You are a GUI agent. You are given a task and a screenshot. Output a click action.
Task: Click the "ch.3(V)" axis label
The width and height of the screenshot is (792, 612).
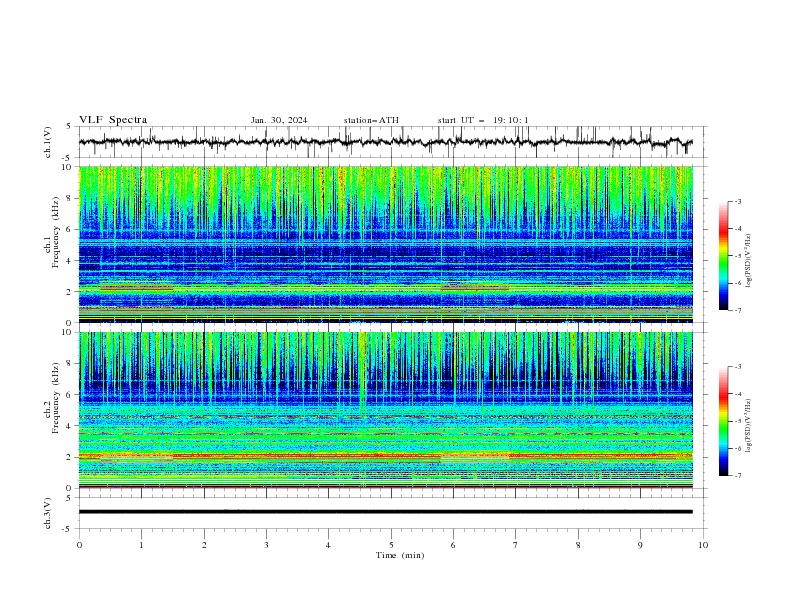(48, 513)
